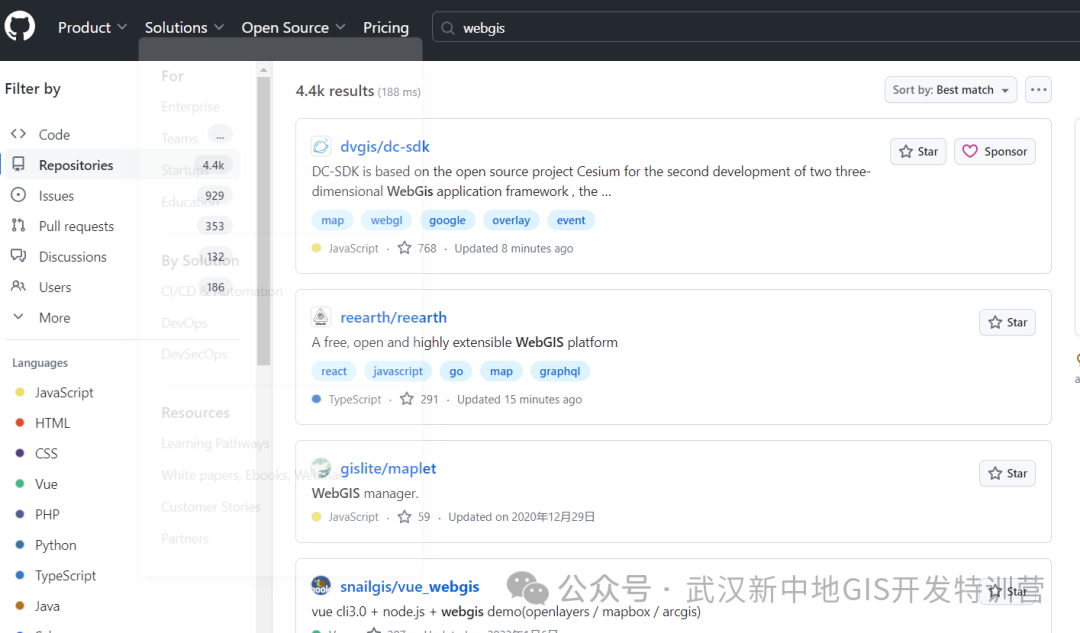This screenshot has height=633, width=1080.
Task: Open the dvgis/dc-sdk repository link
Action: click(384, 146)
